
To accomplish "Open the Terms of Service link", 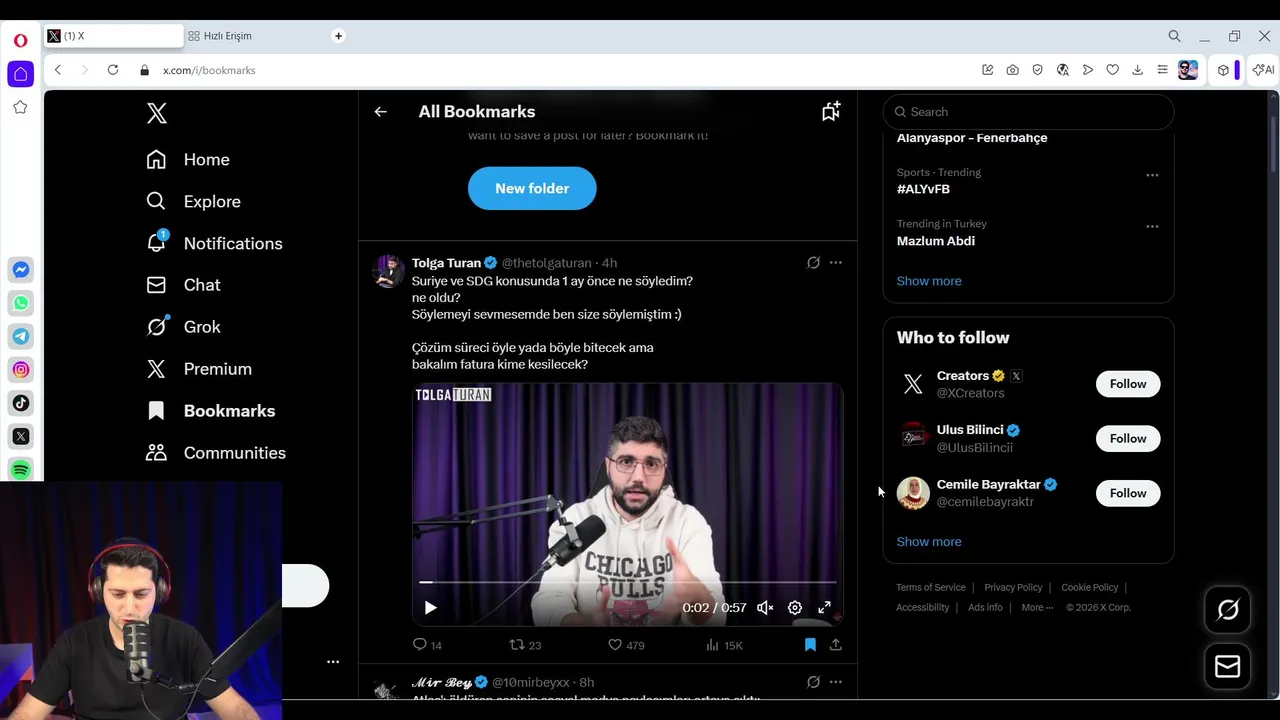I will point(931,588).
